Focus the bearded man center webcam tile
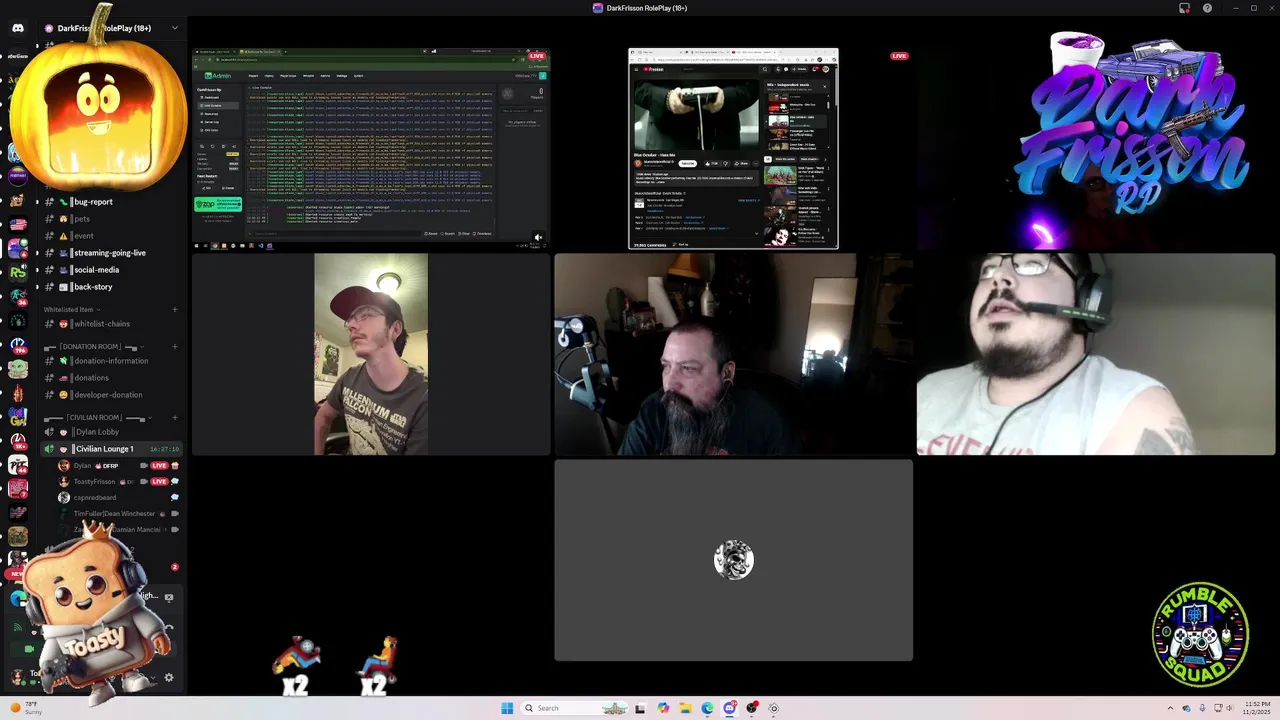 pyautogui.click(x=734, y=354)
